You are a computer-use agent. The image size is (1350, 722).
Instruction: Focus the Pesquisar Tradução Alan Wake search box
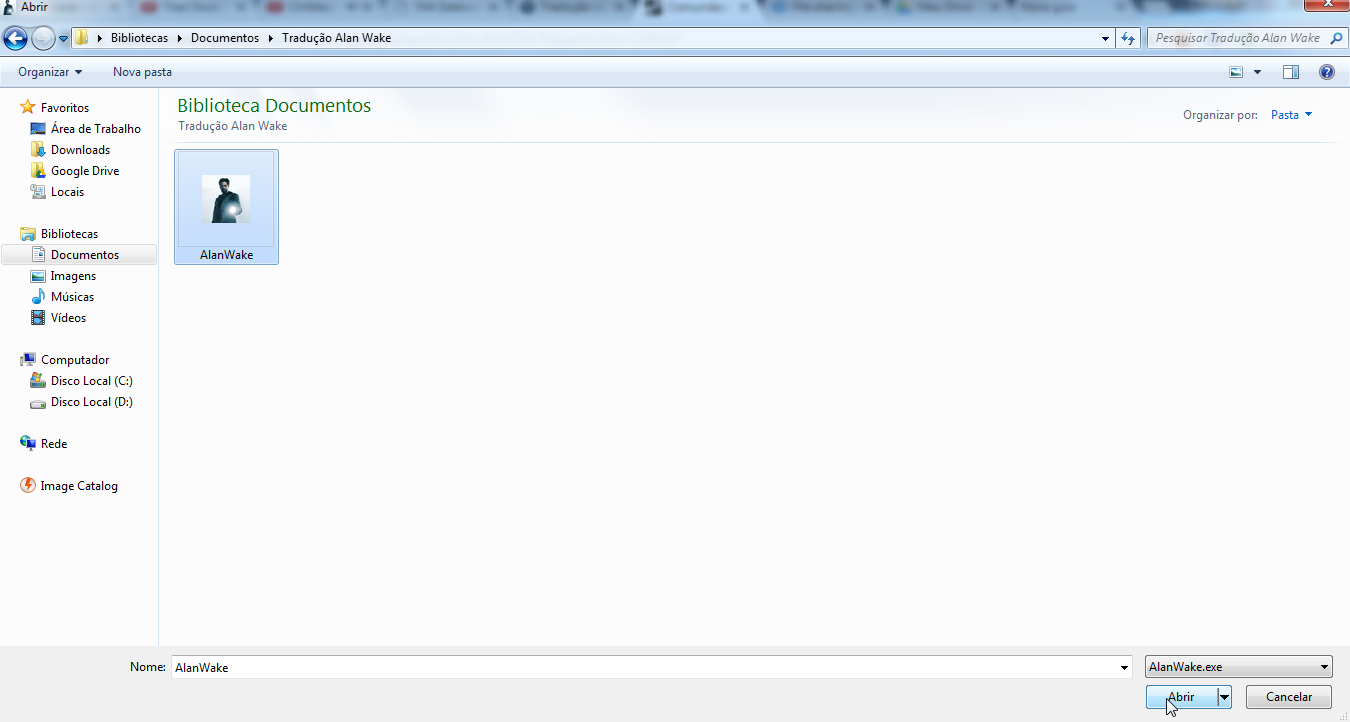1236,38
